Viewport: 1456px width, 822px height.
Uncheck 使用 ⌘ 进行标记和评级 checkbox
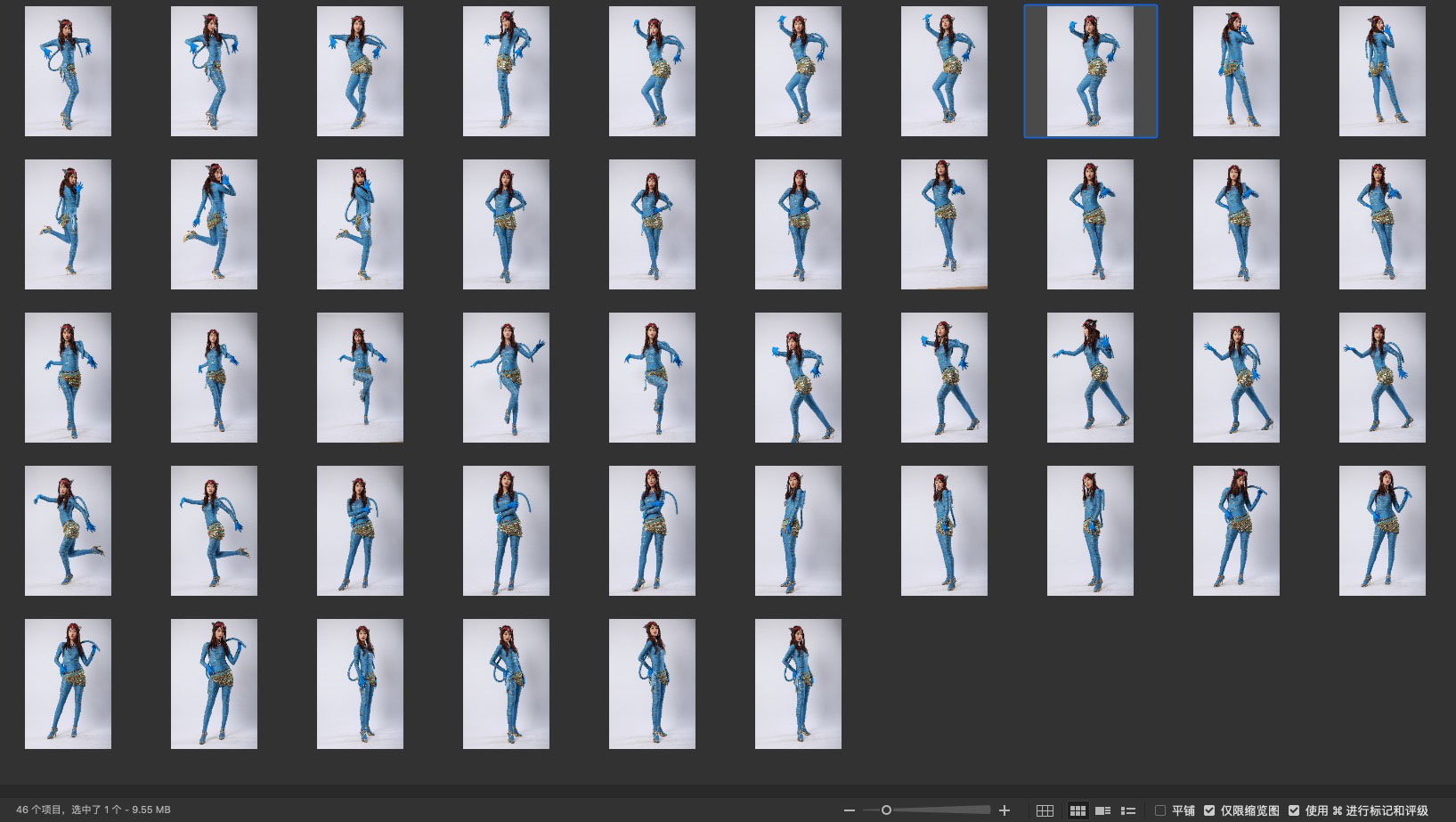point(1294,810)
